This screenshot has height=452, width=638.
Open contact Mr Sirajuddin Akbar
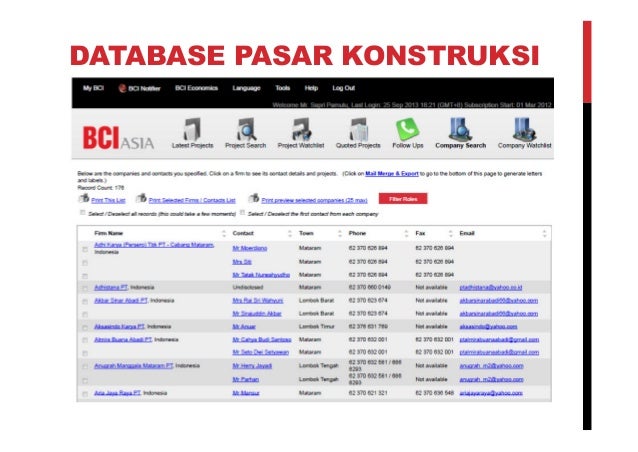(x=257, y=313)
